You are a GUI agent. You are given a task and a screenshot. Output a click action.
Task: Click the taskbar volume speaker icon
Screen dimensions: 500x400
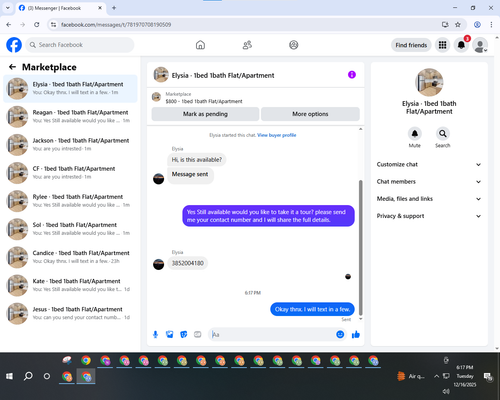pos(446,391)
